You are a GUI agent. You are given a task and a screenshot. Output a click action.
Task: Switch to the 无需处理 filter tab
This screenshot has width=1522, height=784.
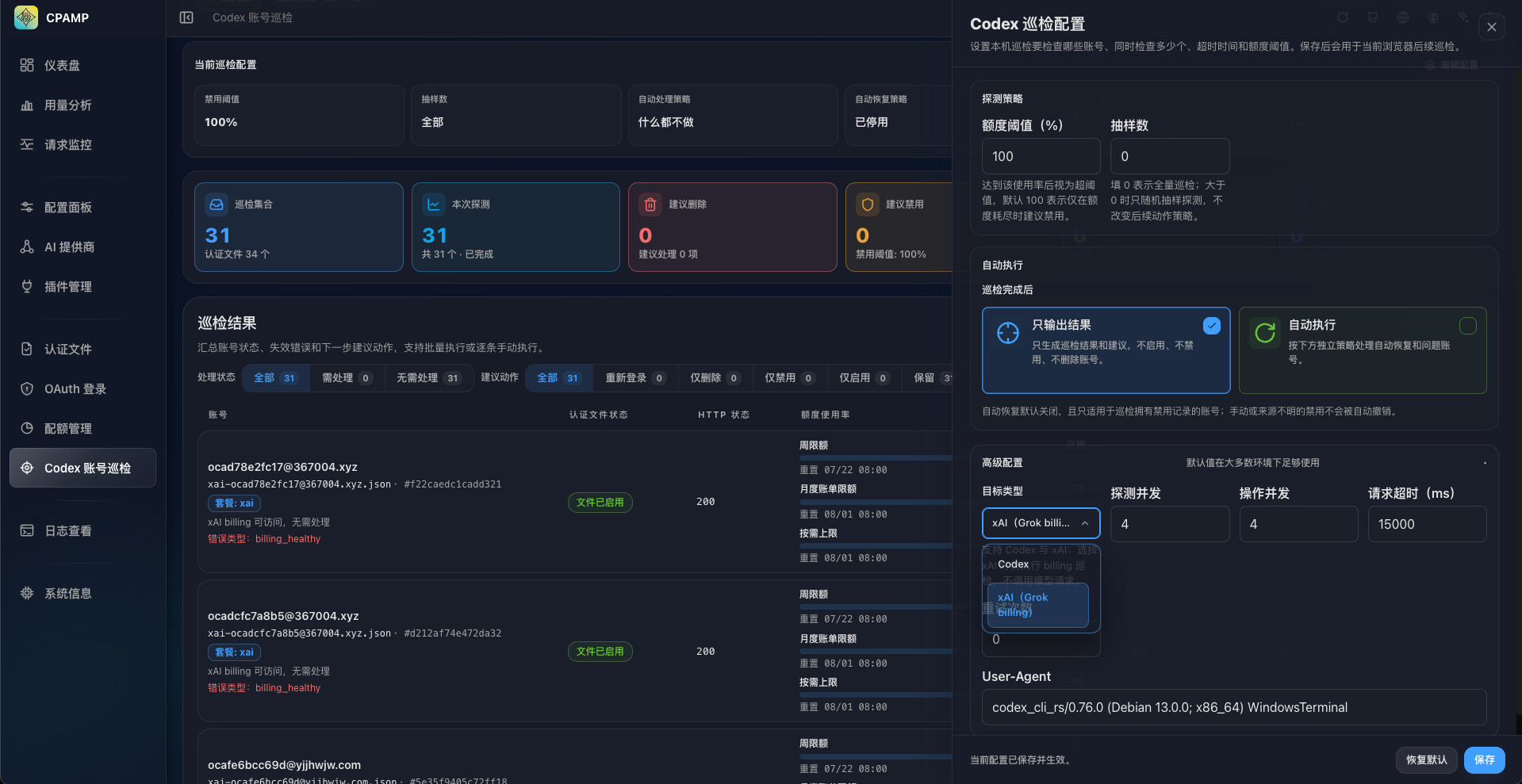(428, 378)
